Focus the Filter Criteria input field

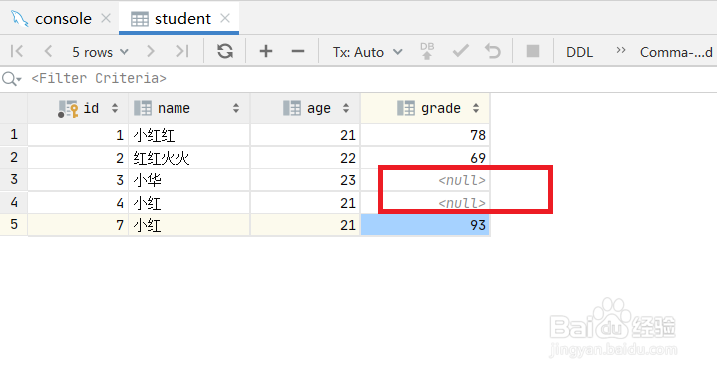tap(373, 79)
